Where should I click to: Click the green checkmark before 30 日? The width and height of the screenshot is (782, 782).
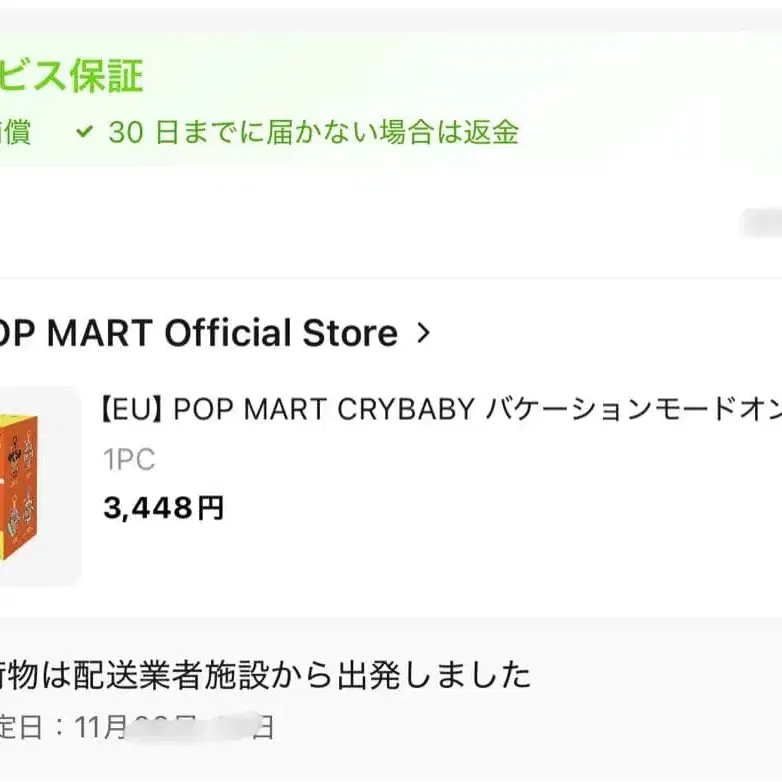coord(85,132)
